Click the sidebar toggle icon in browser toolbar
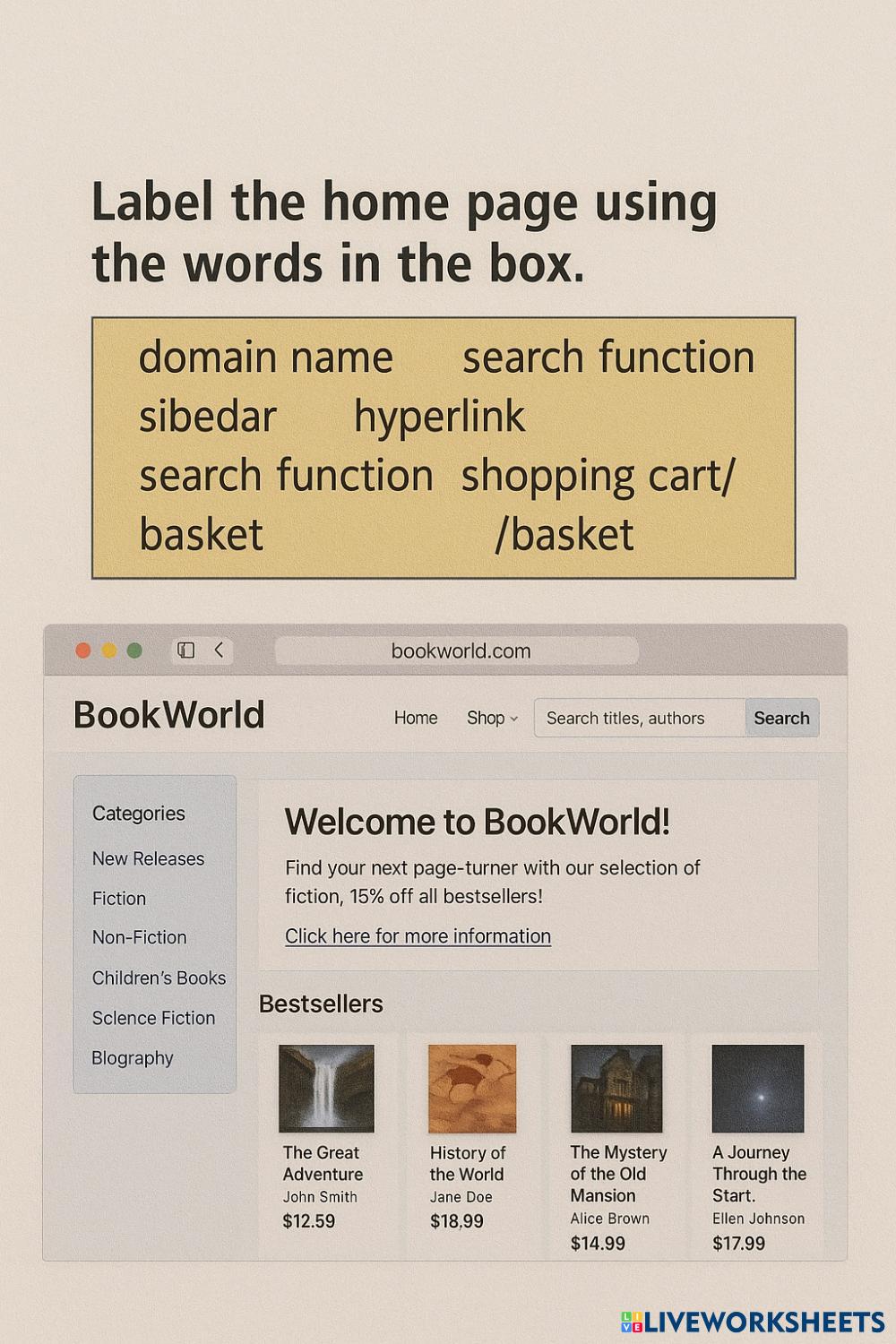The height and width of the screenshot is (1344, 896). (186, 650)
